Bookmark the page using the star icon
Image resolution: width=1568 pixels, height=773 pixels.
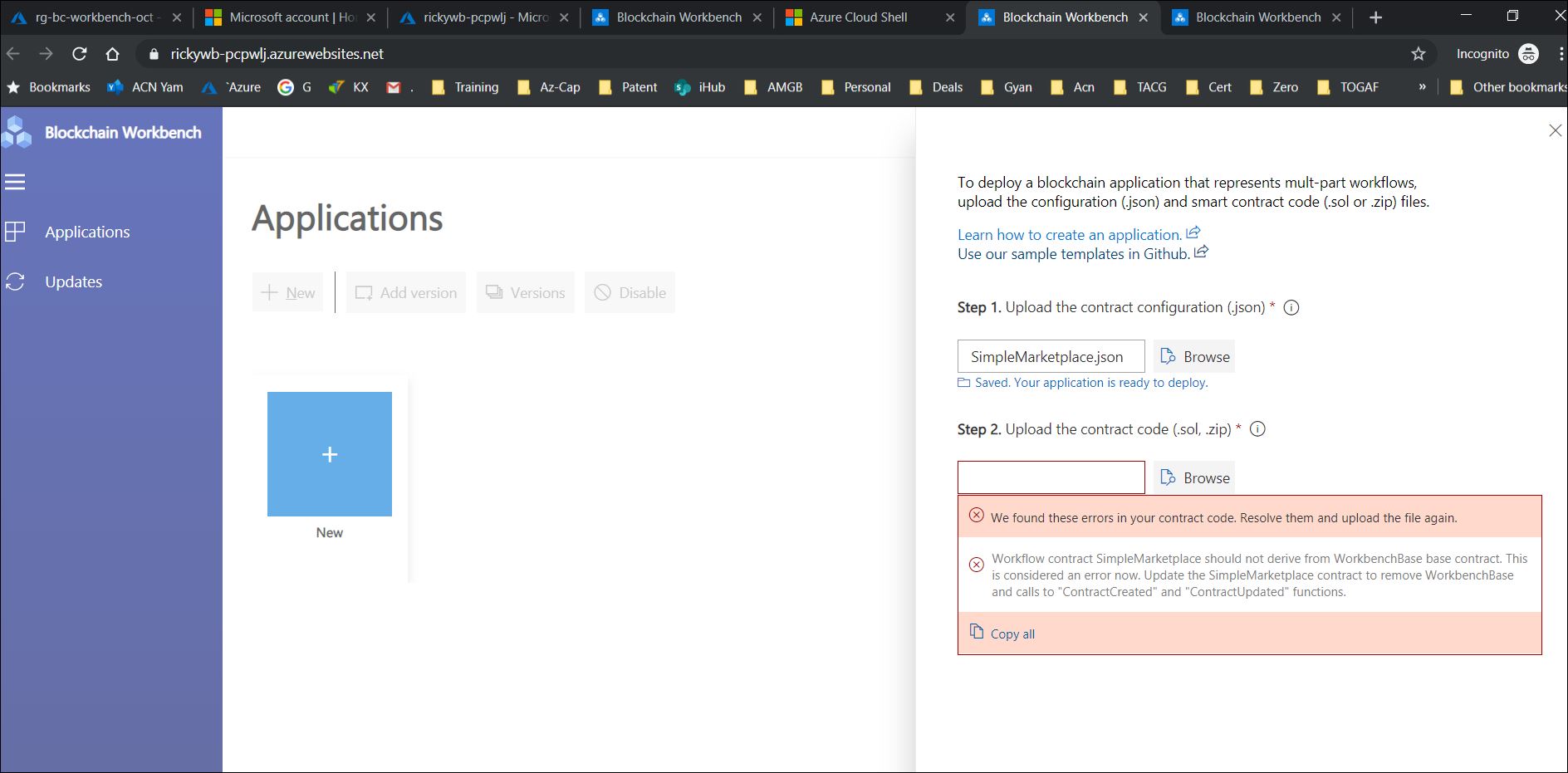[1418, 53]
